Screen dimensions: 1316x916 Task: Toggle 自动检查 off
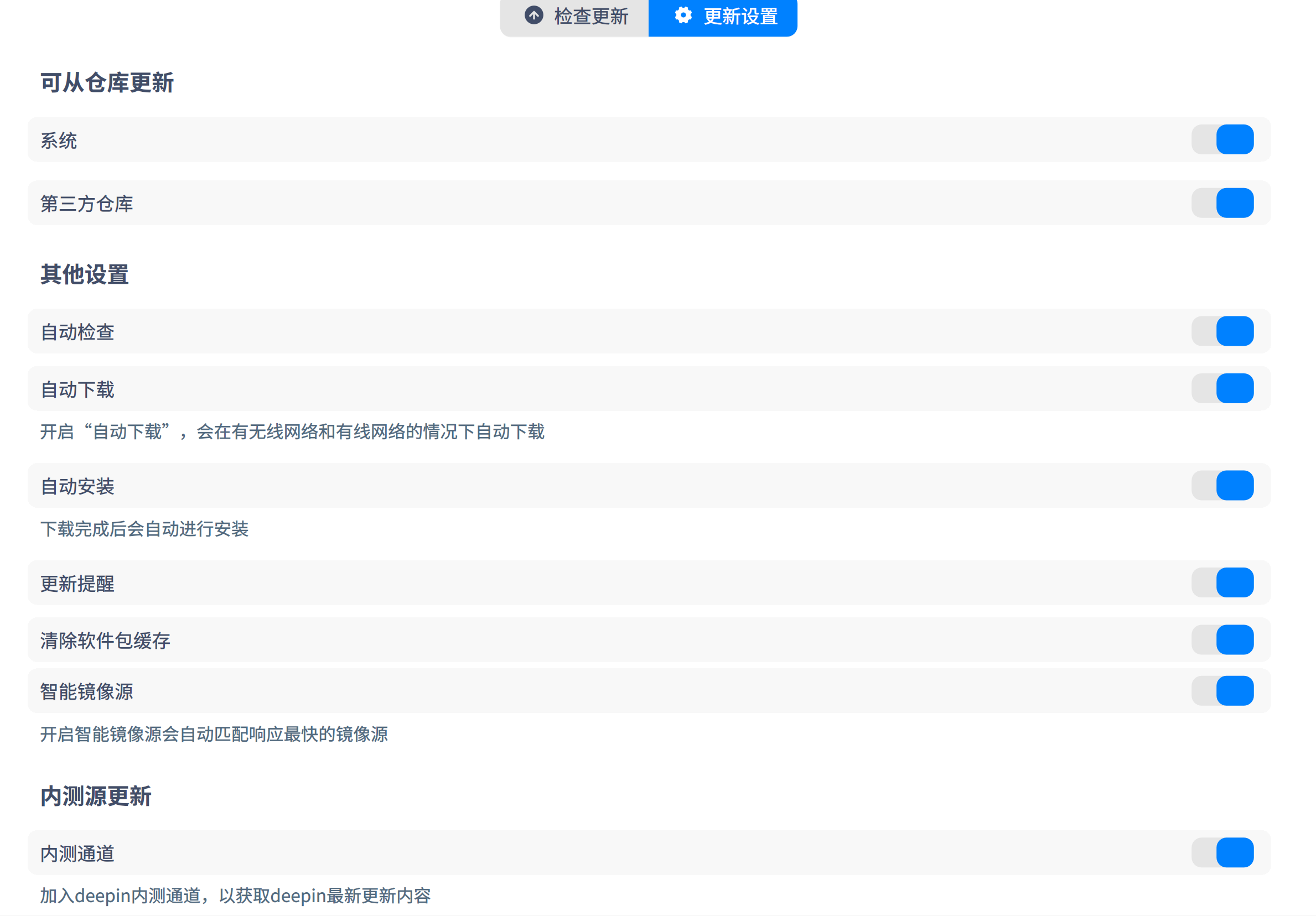[x=1223, y=331]
